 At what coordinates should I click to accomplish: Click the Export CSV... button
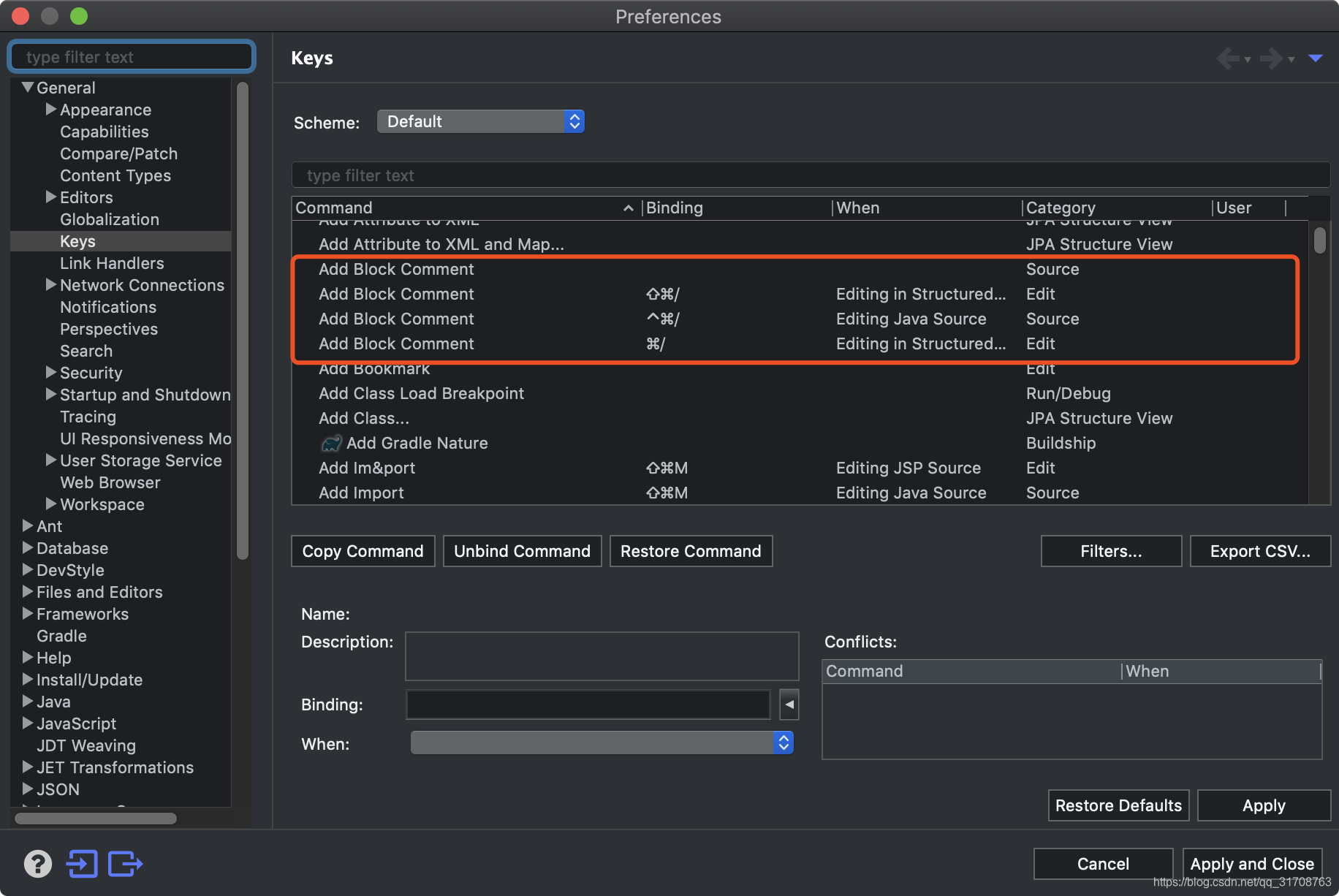tap(1261, 551)
